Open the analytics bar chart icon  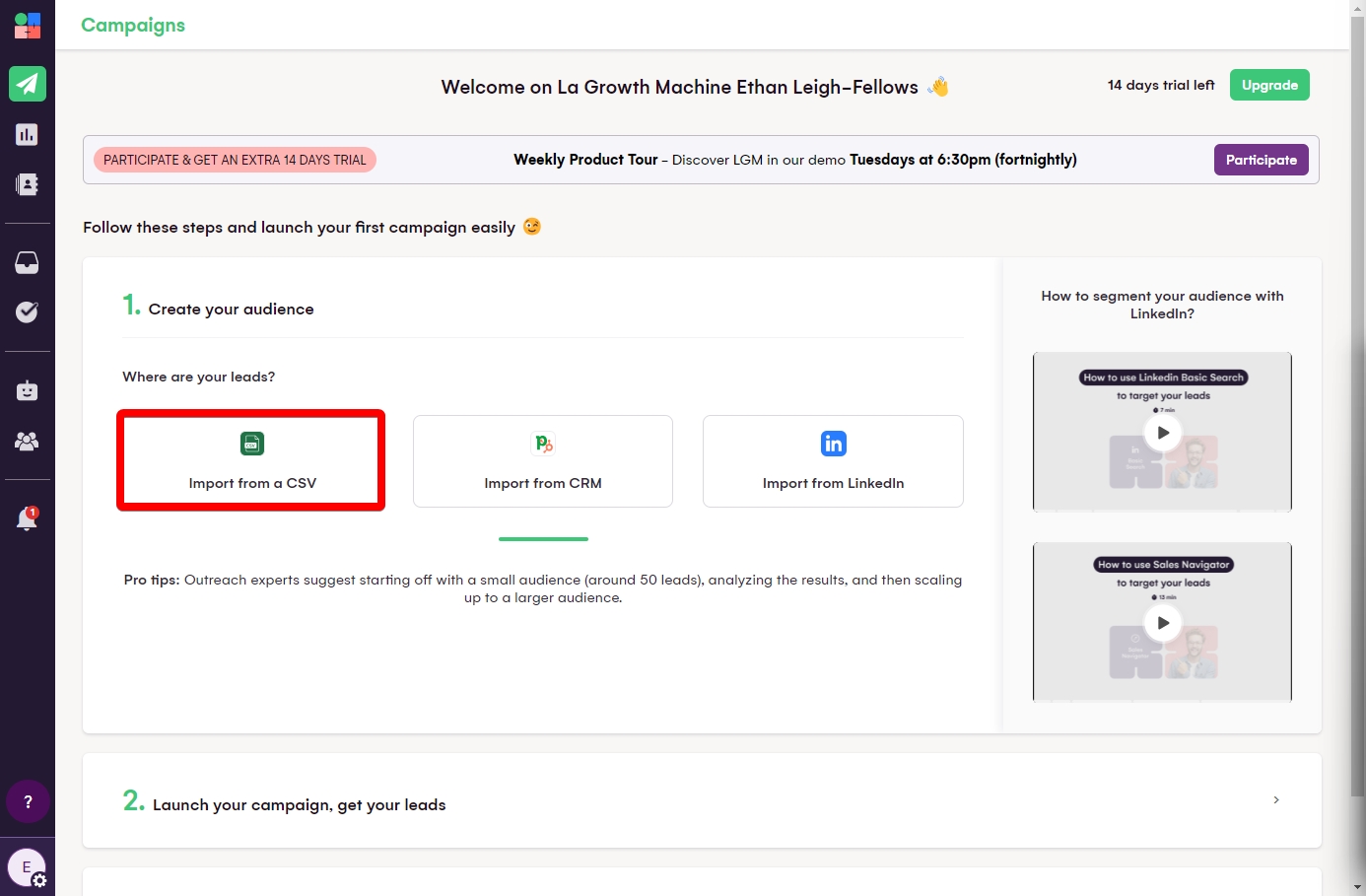pos(28,134)
